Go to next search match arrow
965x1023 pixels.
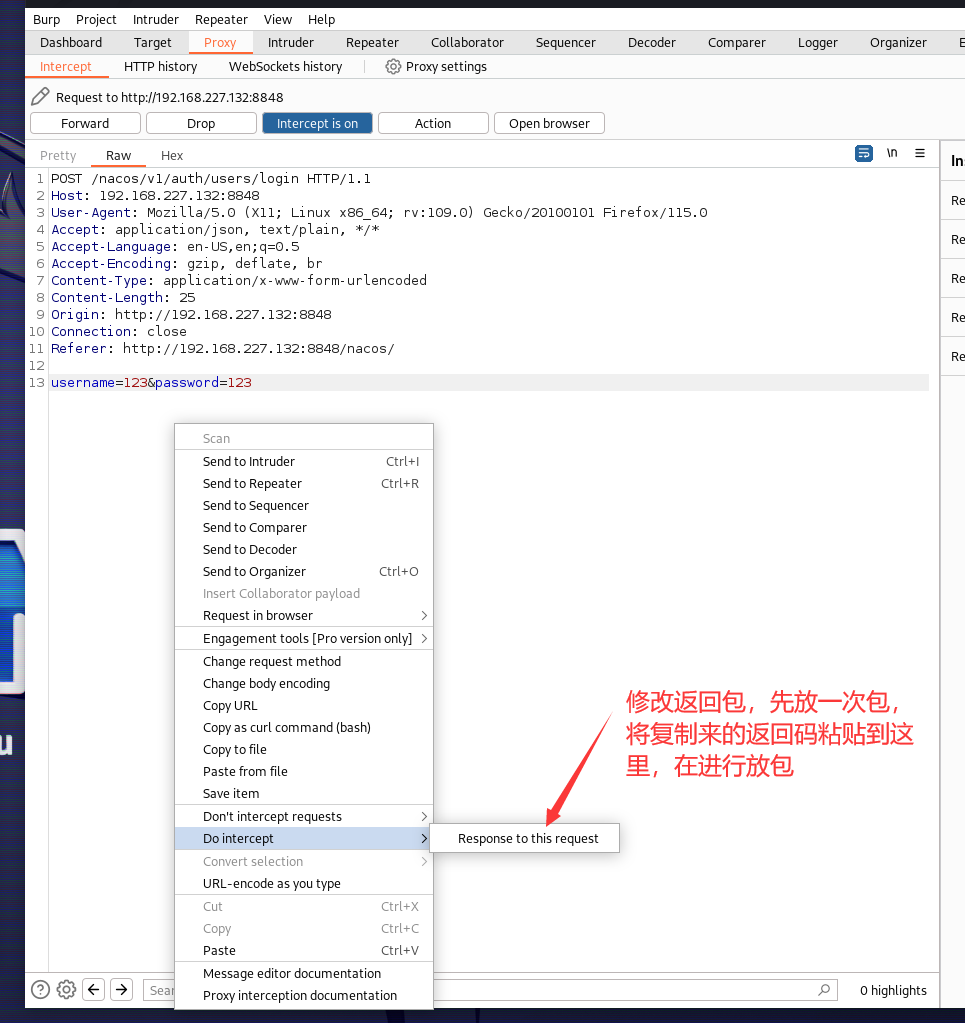[121, 990]
